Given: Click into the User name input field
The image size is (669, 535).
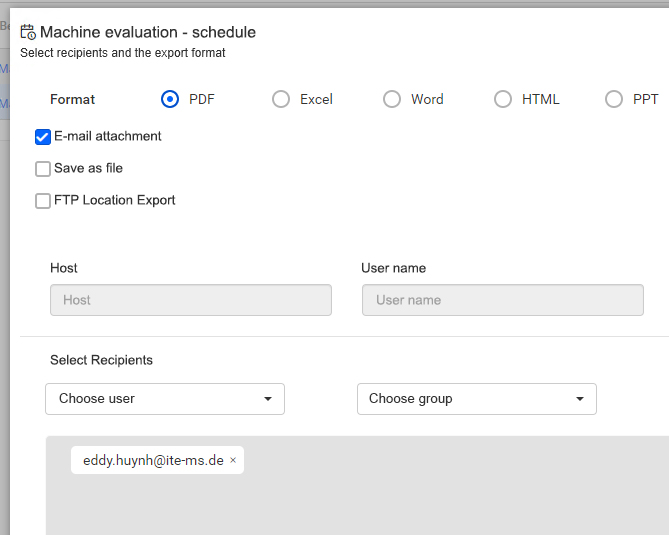Looking at the screenshot, I should 502,300.
